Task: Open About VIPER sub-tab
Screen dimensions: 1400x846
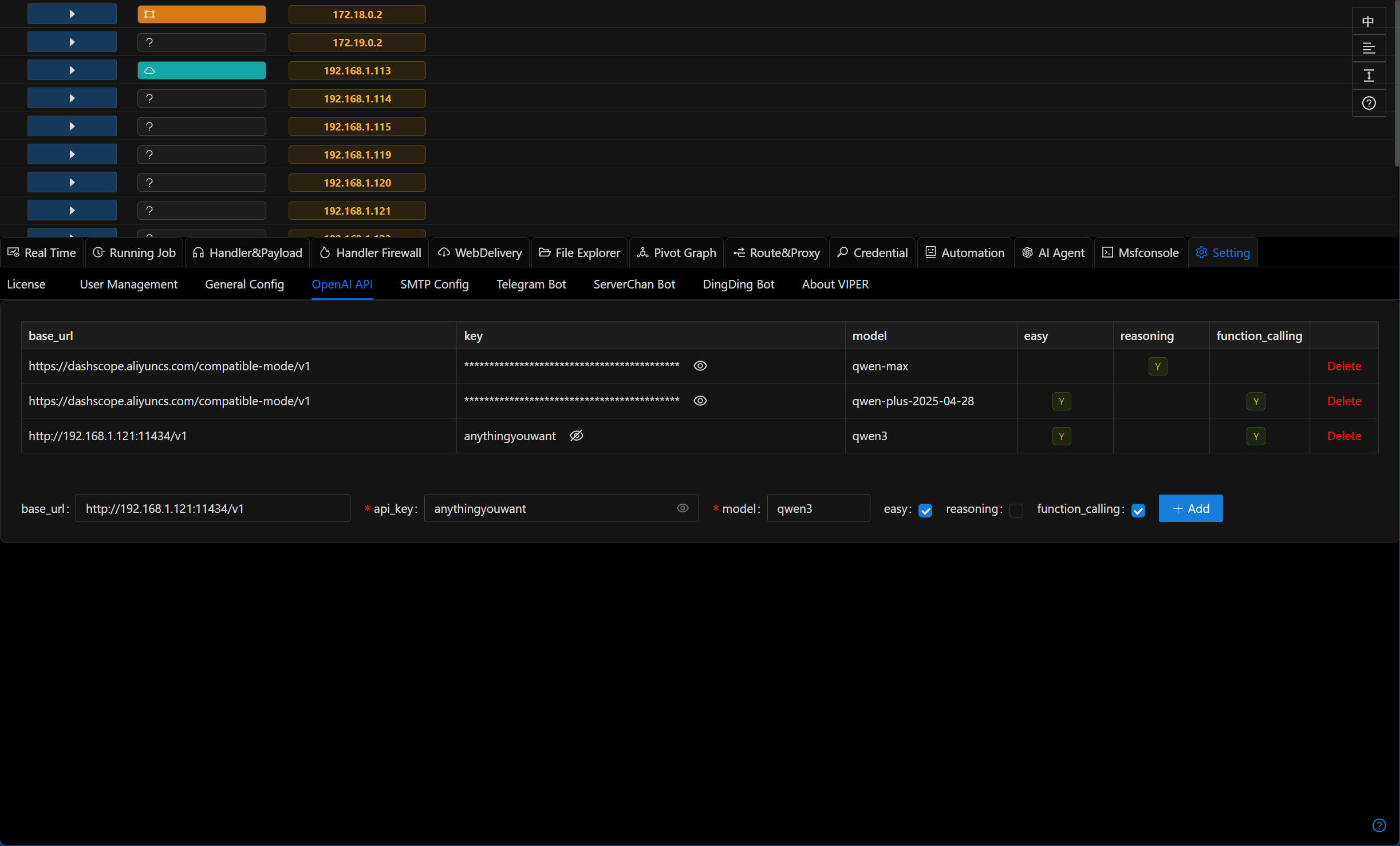Action: point(835,284)
